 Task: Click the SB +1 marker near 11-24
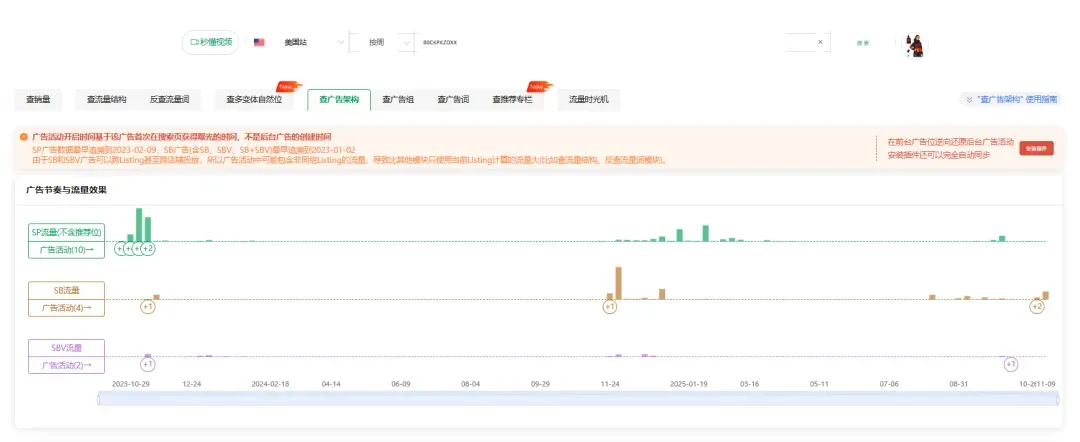coord(610,307)
